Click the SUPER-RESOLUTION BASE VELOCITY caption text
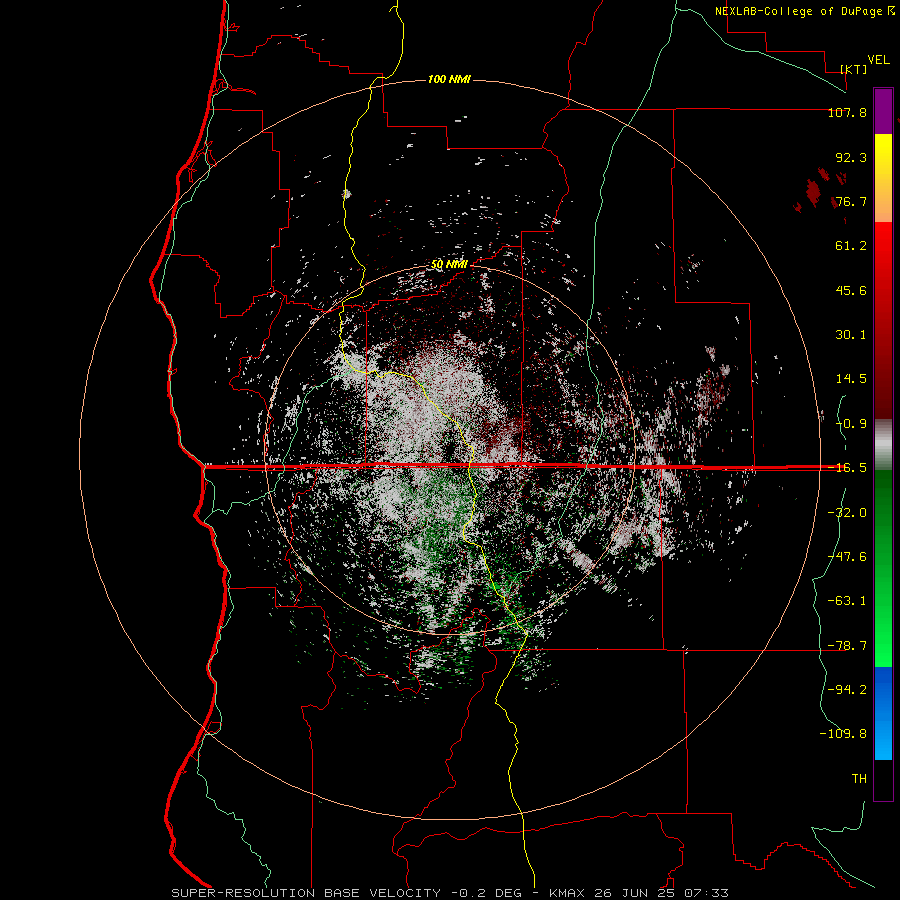 click(306, 893)
